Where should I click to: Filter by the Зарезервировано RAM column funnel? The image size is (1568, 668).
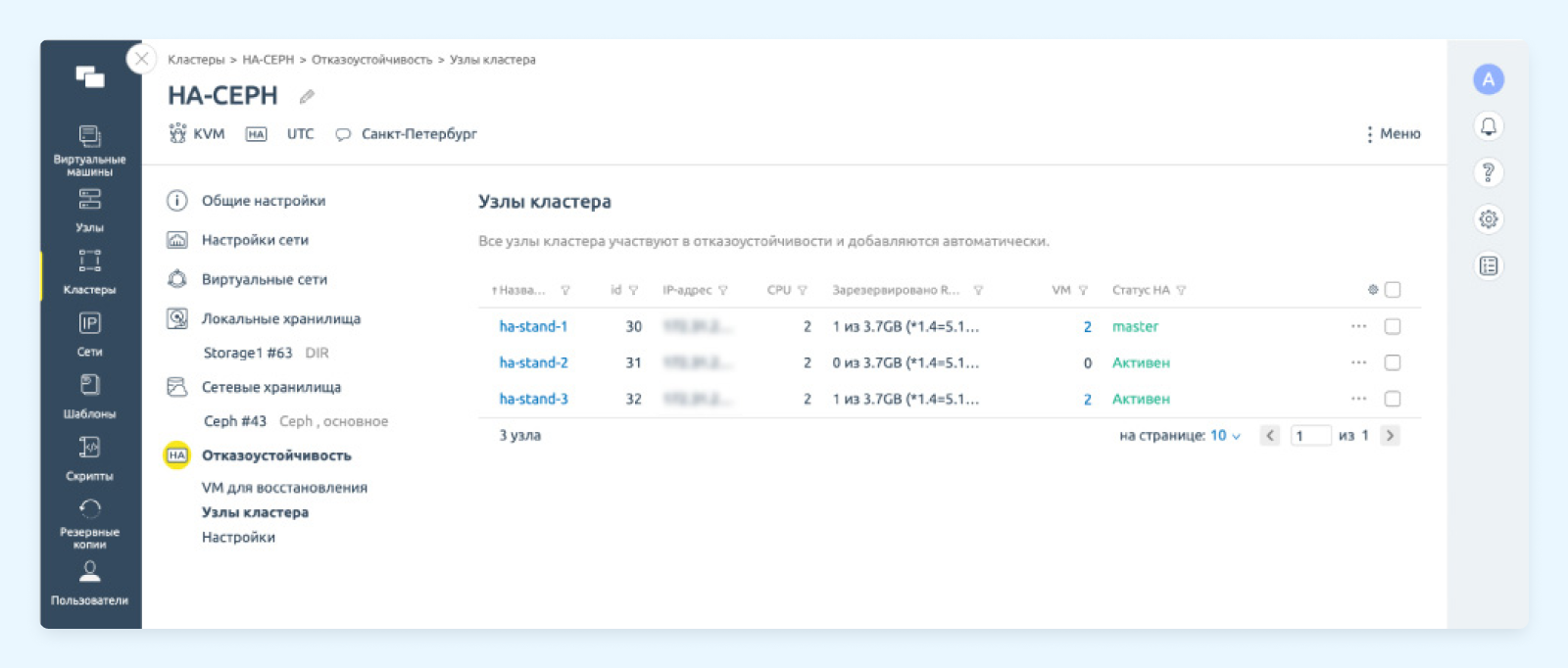point(978,290)
